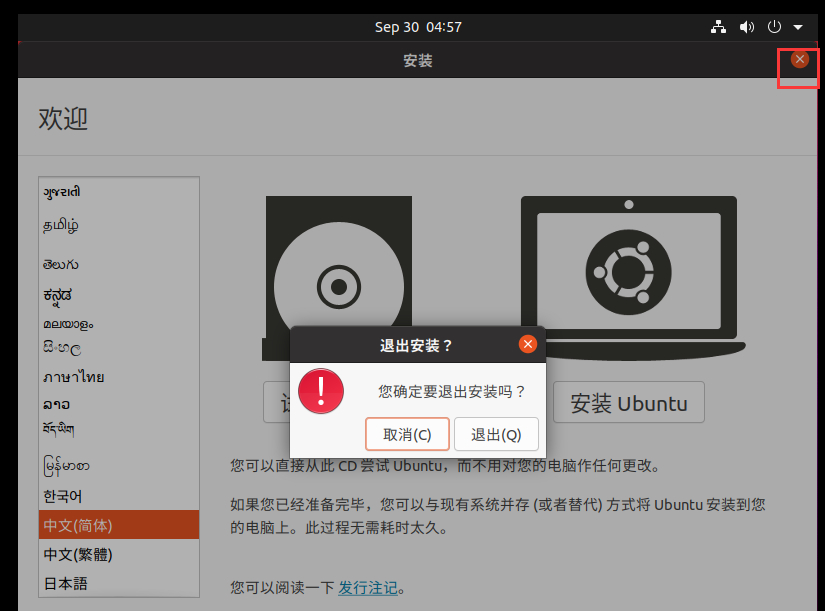This screenshot has height=611, width=825.
Task: Select தமிழ் in language list
Action: coord(119,225)
